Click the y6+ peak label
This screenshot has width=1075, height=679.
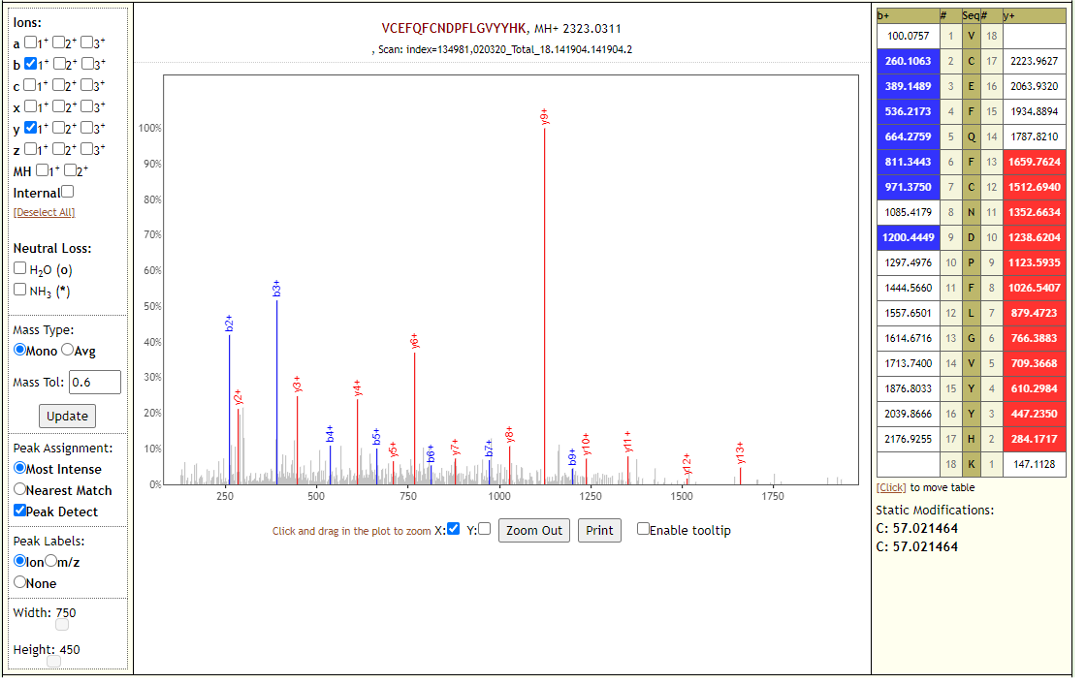(x=414, y=341)
